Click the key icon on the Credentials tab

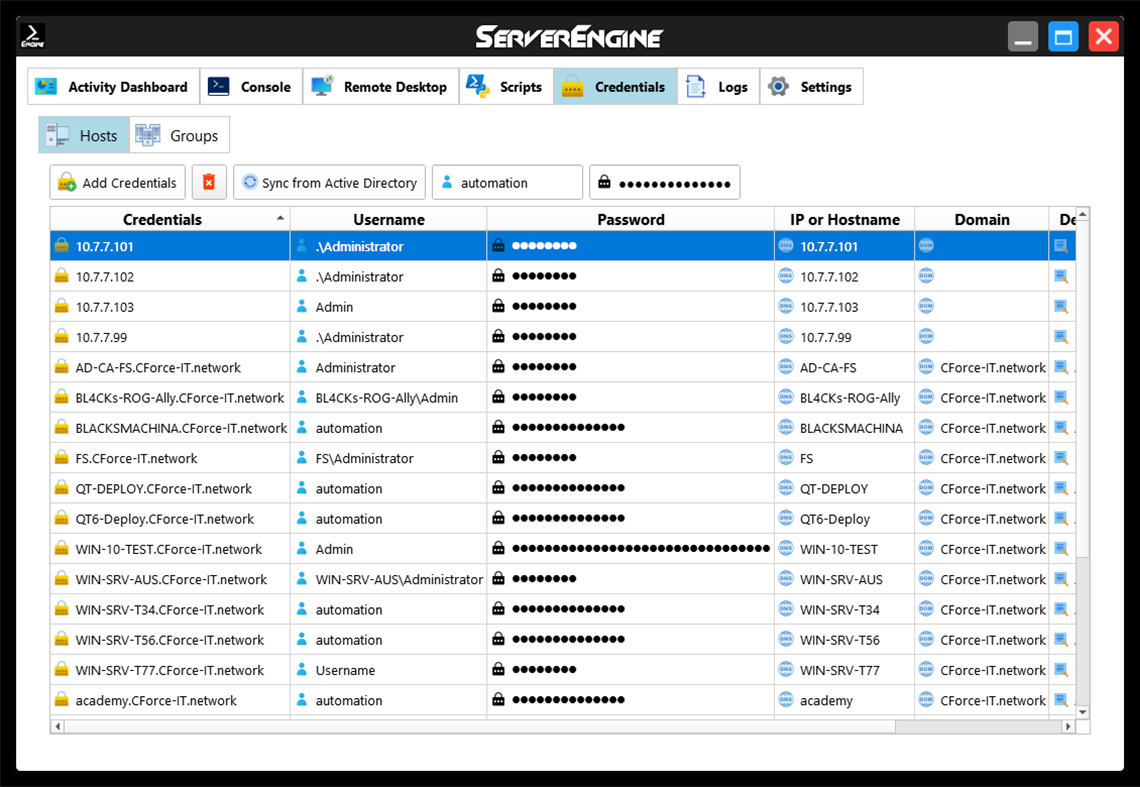573,86
